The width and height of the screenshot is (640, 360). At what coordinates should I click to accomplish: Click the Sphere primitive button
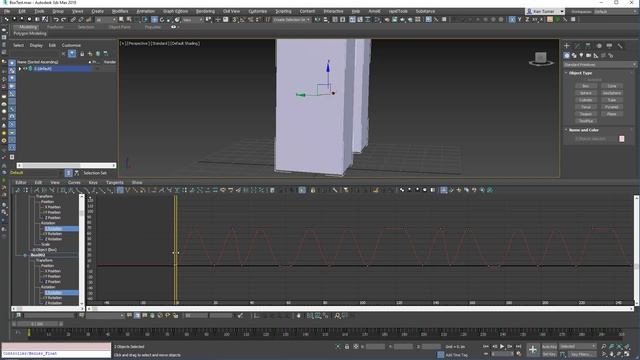point(586,93)
